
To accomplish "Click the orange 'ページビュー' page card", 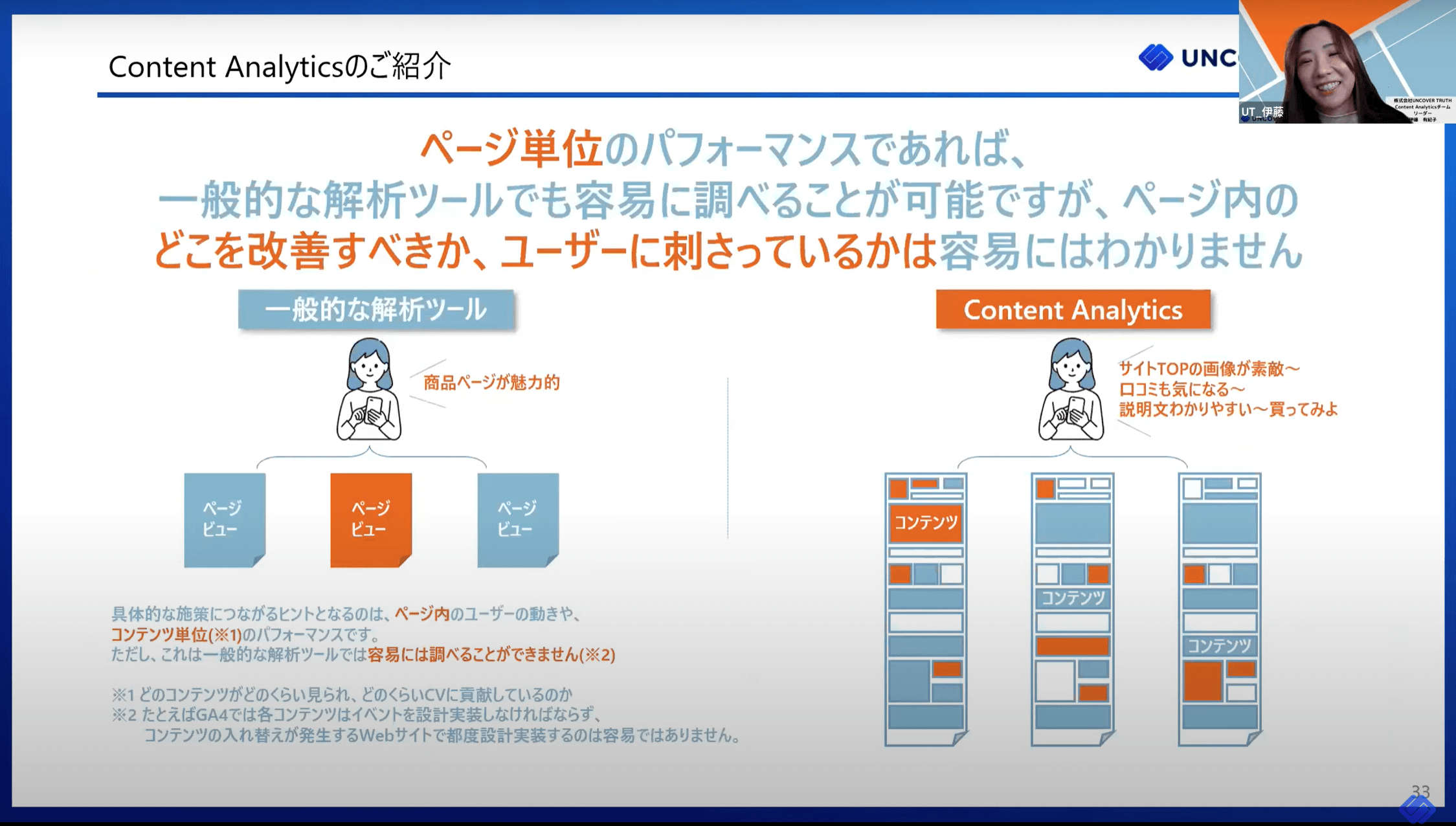I will click(371, 520).
